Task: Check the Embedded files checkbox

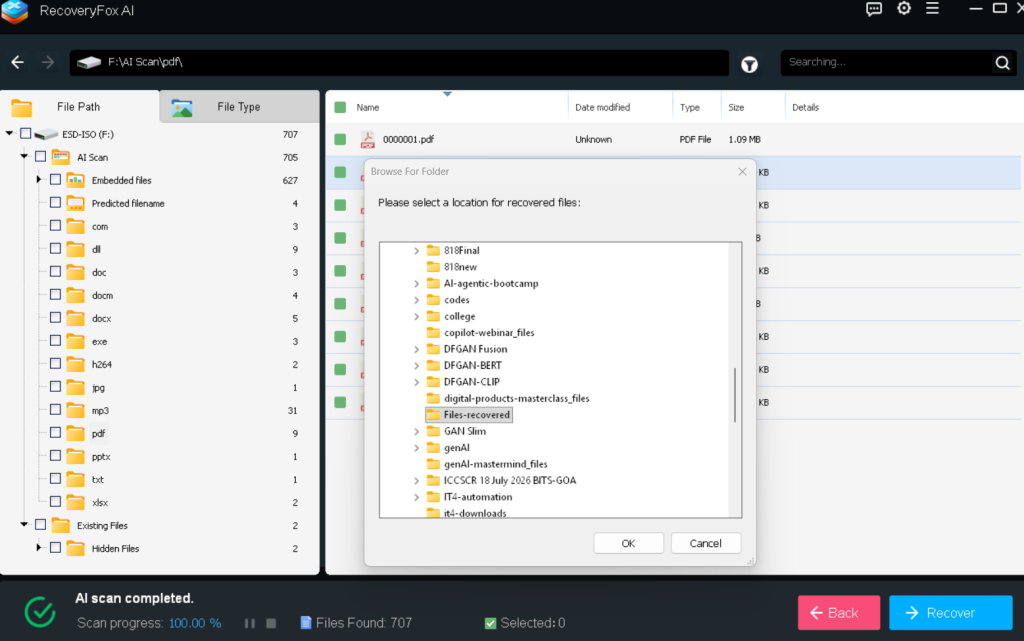Action: 56,180
